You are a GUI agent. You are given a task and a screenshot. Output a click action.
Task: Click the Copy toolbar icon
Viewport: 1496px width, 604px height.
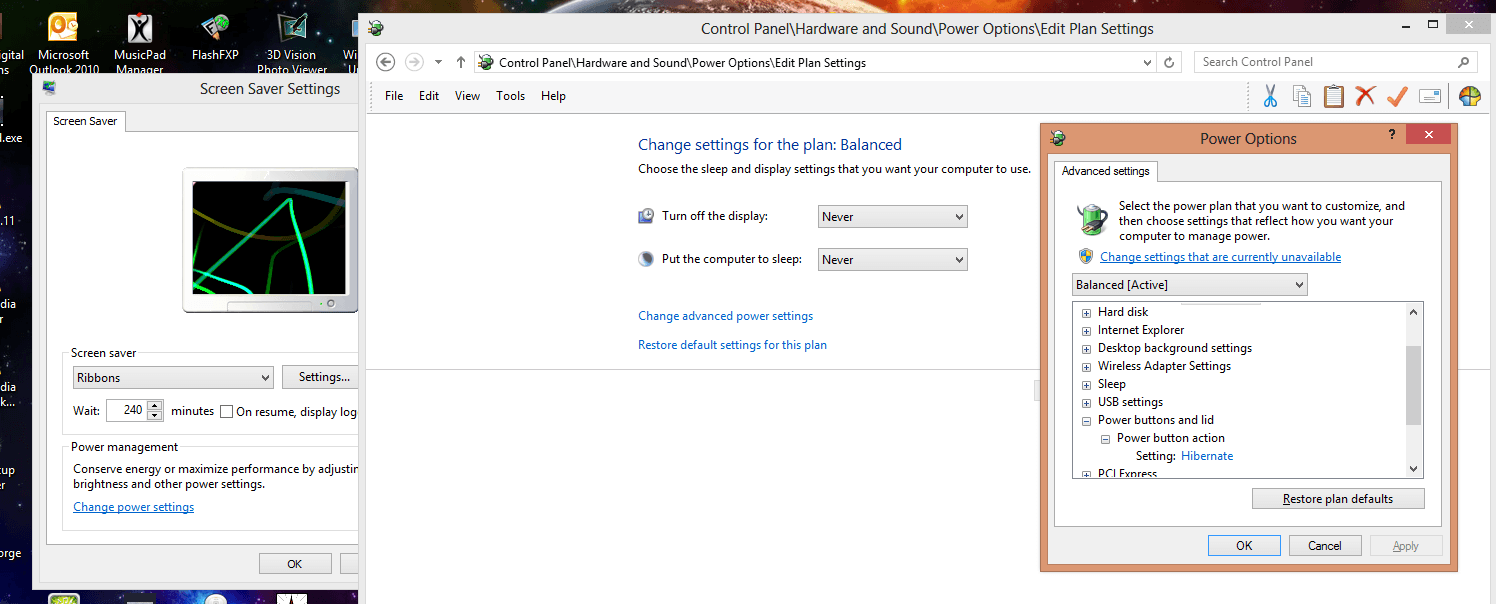click(1302, 95)
